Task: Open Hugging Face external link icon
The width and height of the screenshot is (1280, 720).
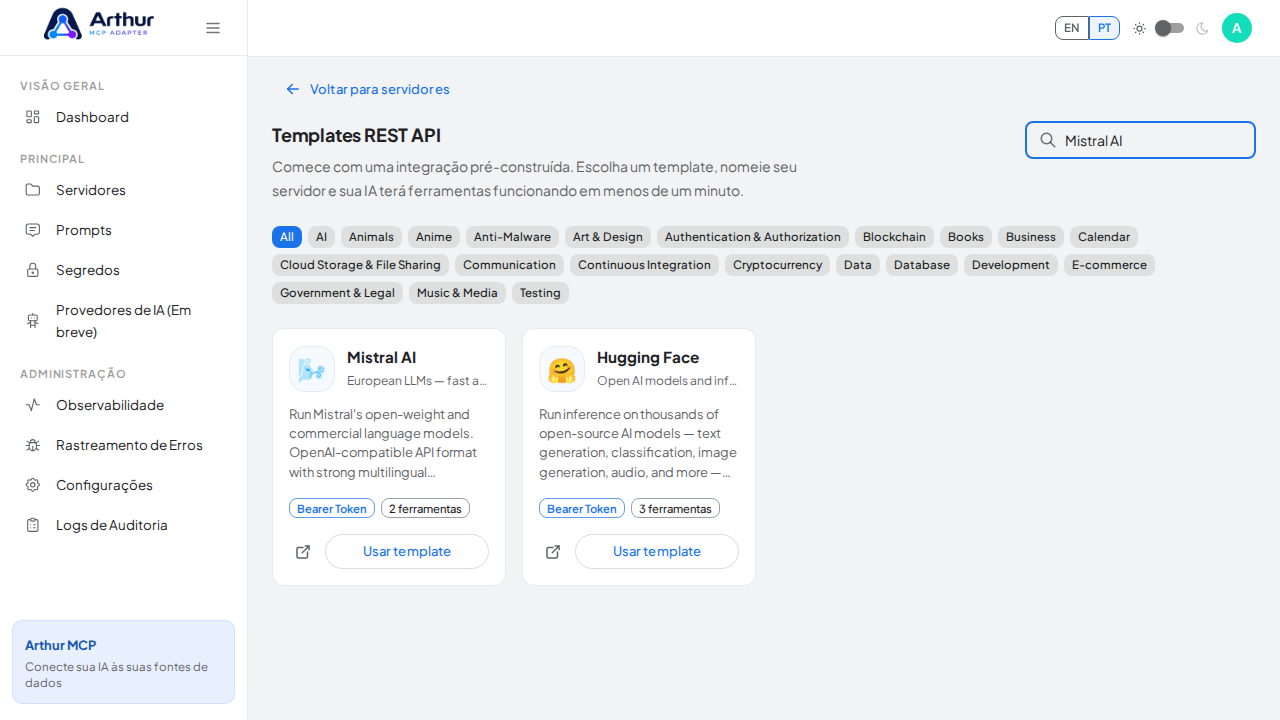Action: point(553,552)
